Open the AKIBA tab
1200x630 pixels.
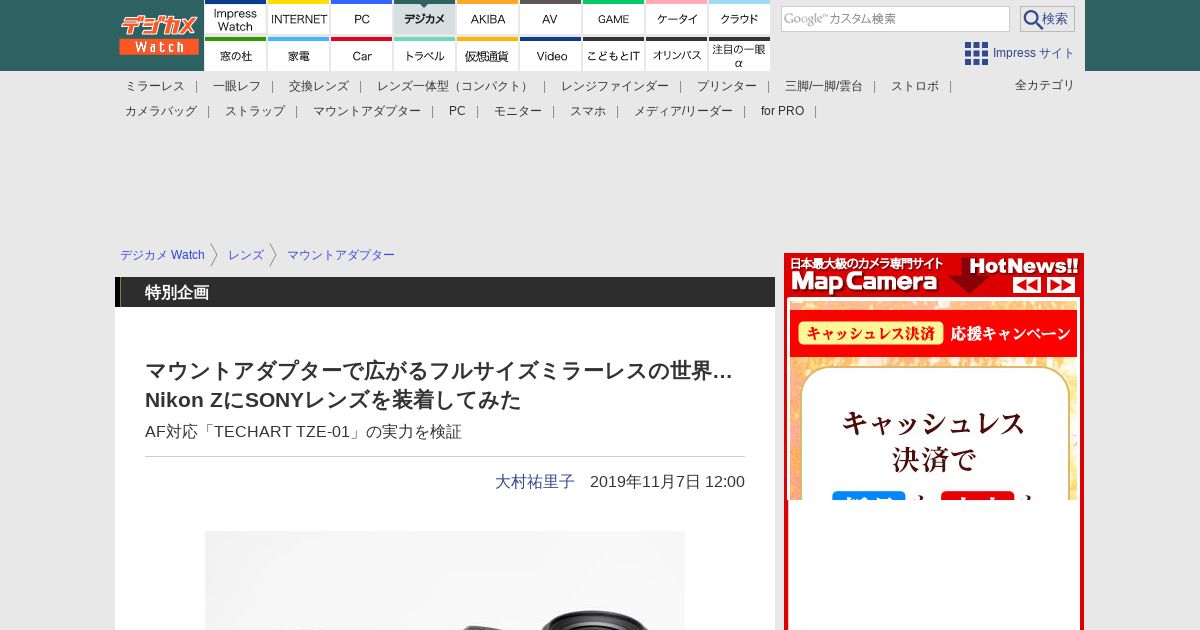[x=488, y=18]
